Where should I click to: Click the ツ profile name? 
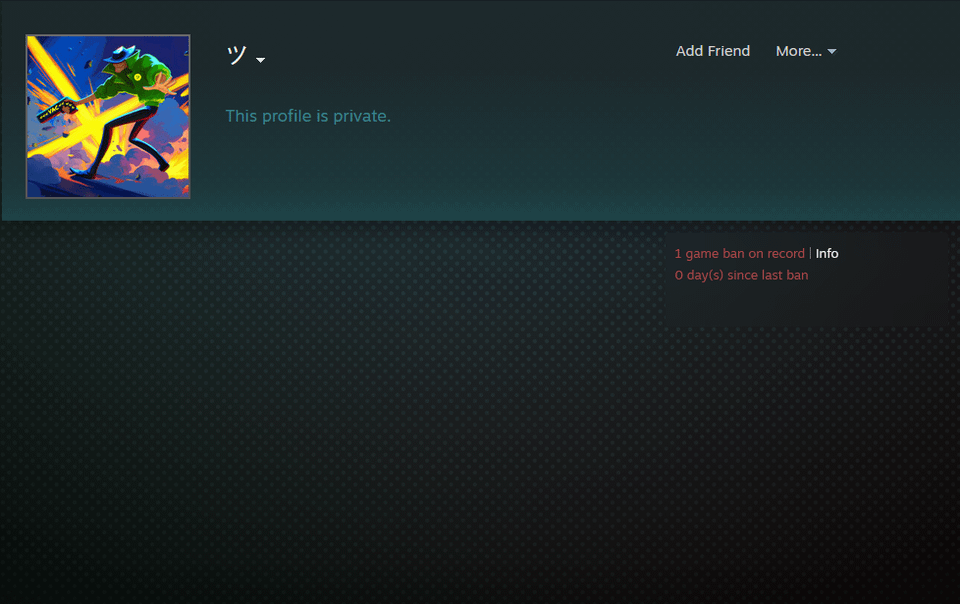click(x=236, y=56)
